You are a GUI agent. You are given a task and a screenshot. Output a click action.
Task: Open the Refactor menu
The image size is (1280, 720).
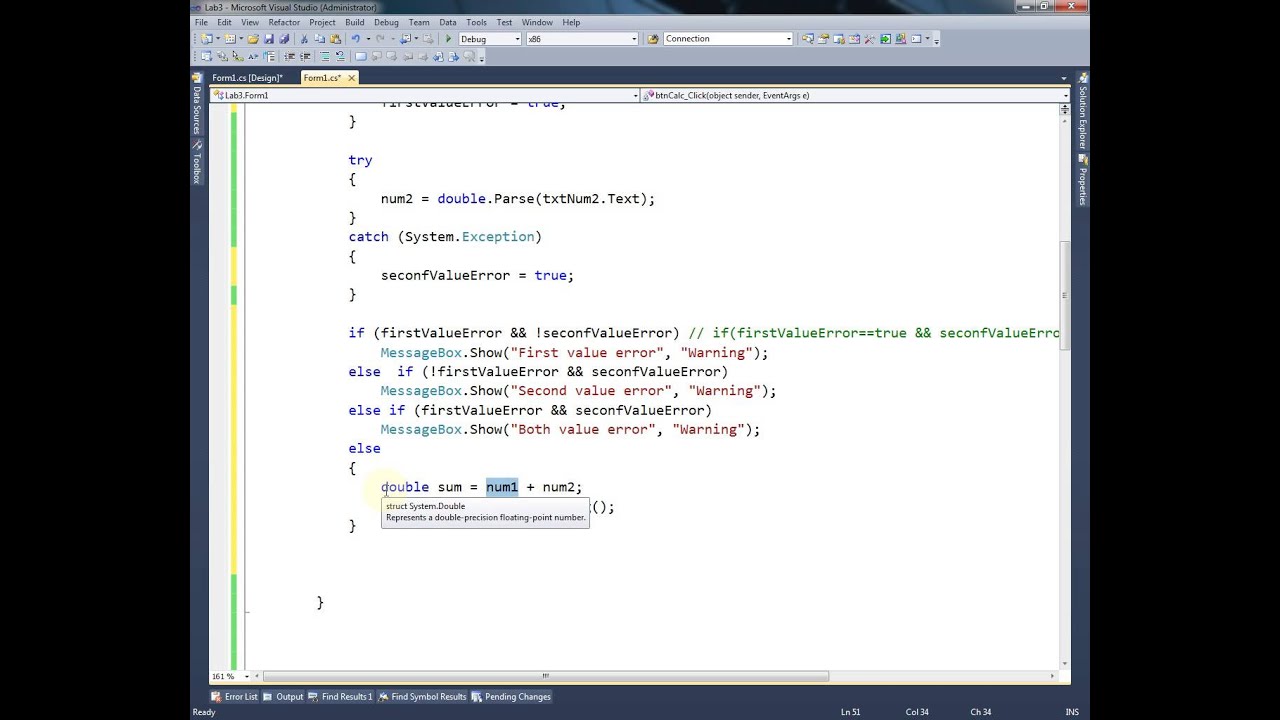tap(284, 22)
